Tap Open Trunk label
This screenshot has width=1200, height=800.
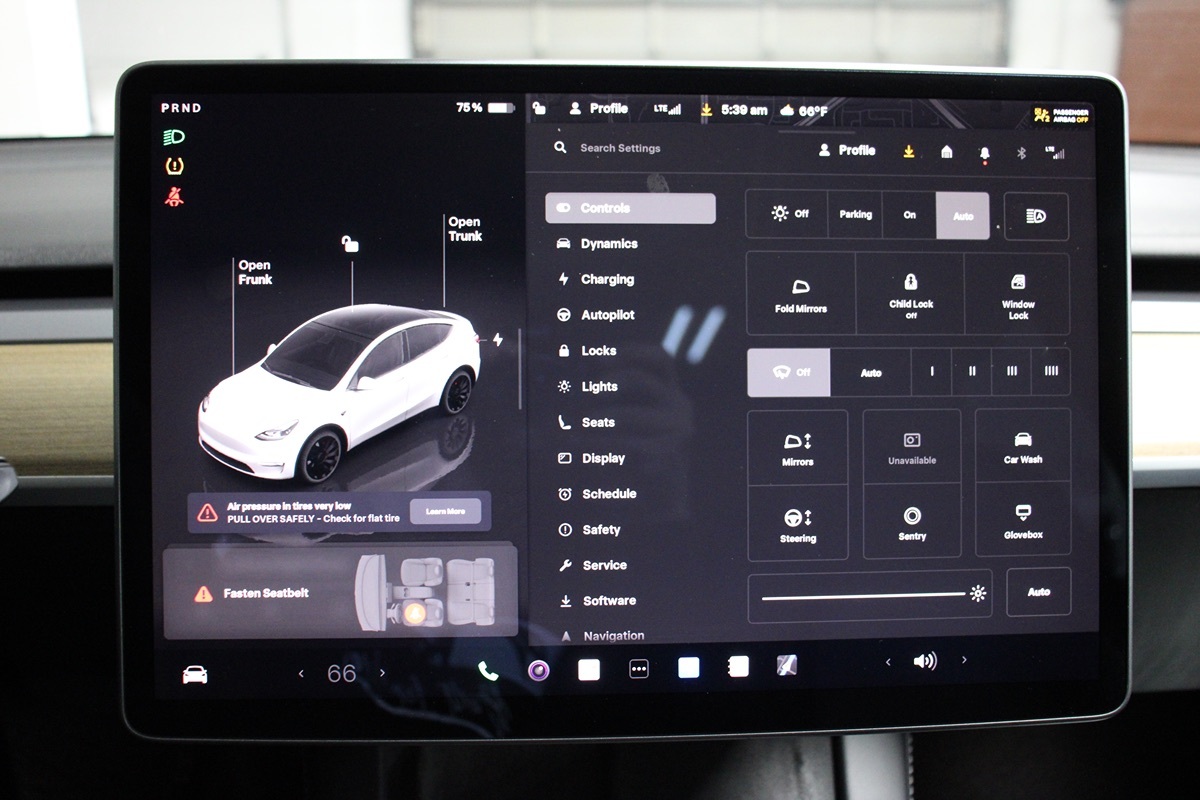pos(464,229)
